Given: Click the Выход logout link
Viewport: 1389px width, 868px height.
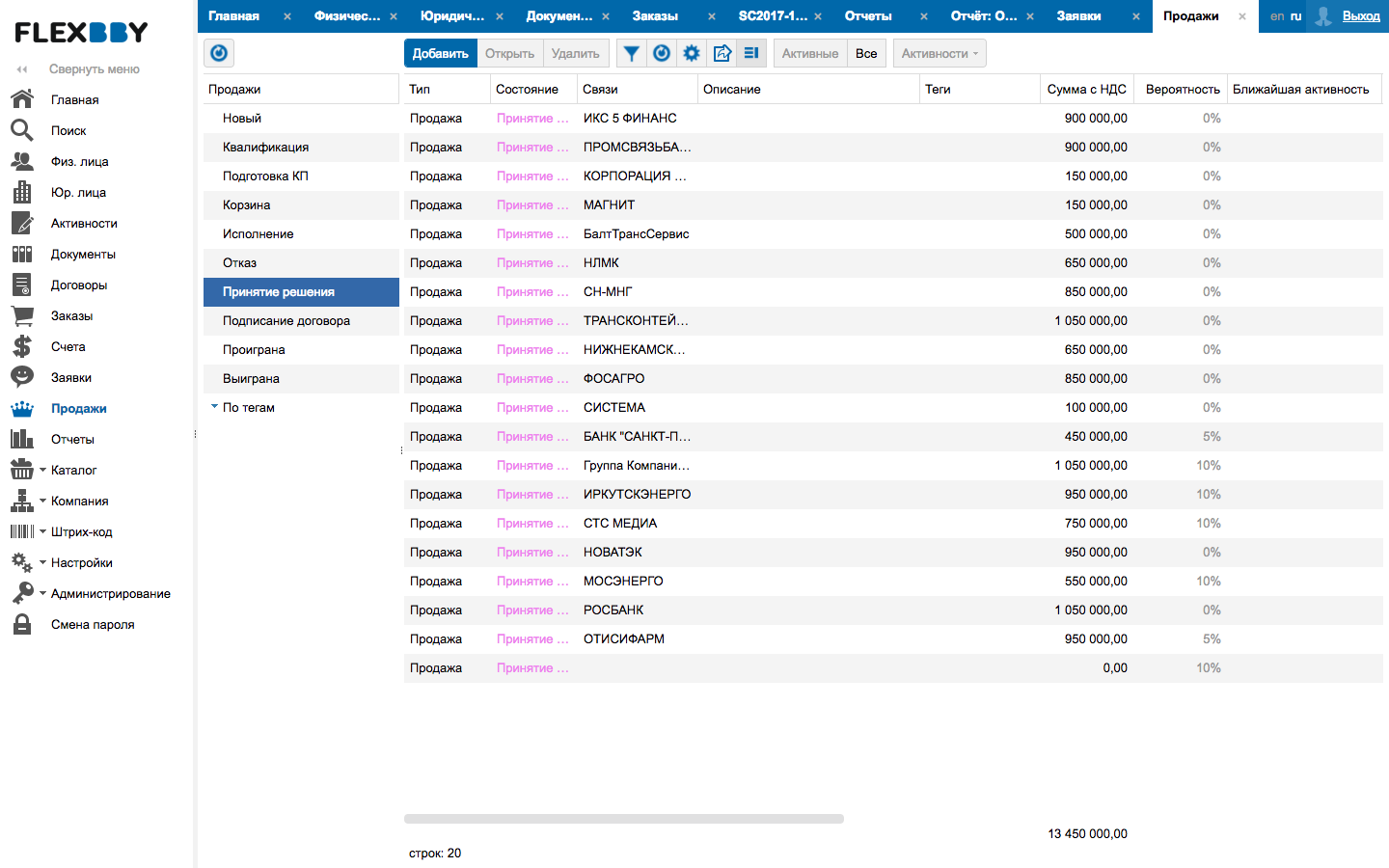Looking at the screenshot, I should [x=1360, y=16].
